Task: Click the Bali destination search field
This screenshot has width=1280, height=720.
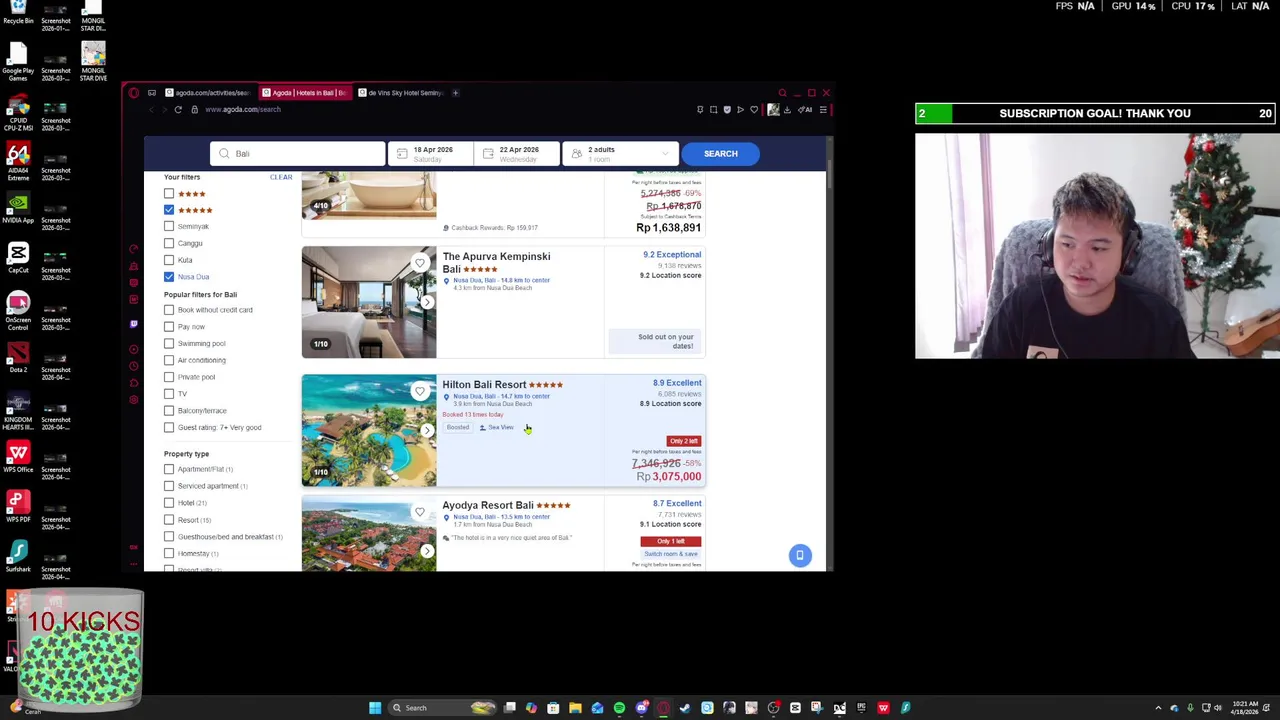Action: pyautogui.click(x=297, y=153)
